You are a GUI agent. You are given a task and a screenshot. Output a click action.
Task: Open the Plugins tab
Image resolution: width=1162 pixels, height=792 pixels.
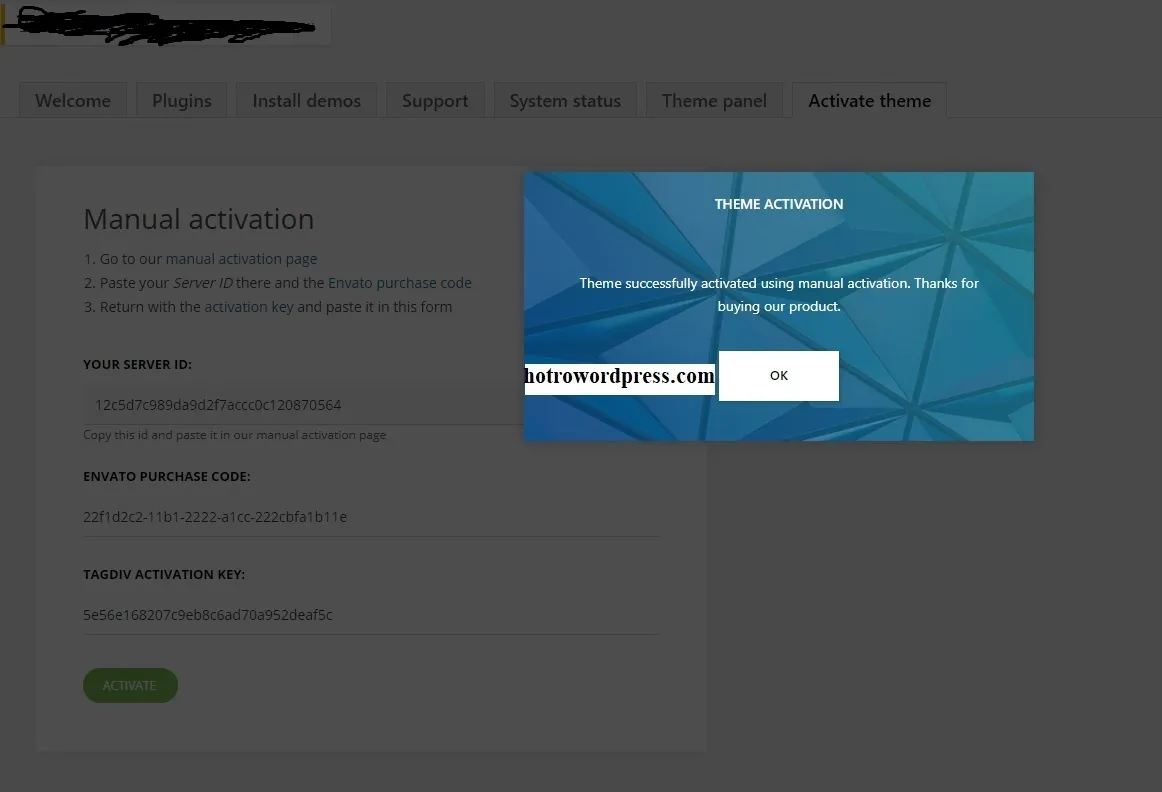(x=181, y=100)
